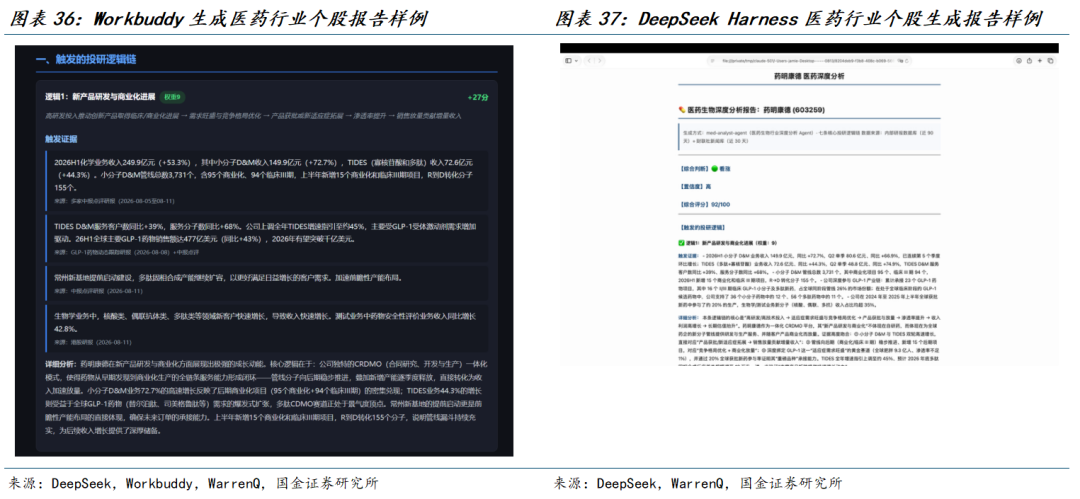The width and height of the screenshot is (1080, 499).
Task: Click the +27分 score label
Action: [477, 97]
